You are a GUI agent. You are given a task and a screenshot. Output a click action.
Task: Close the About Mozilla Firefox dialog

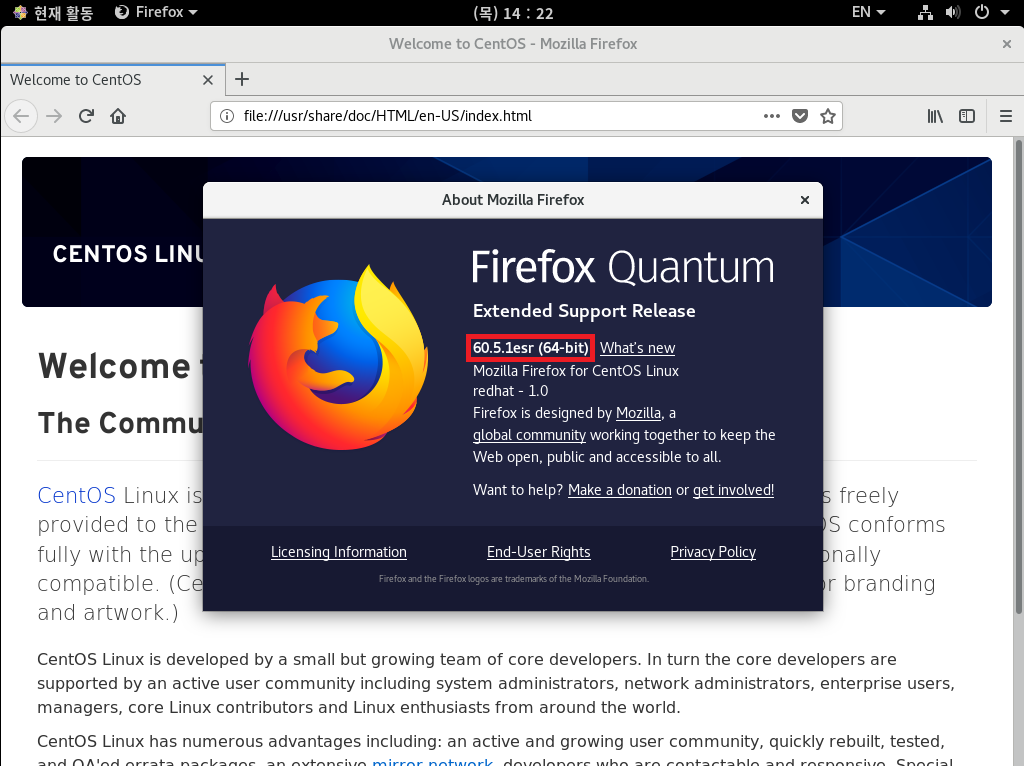point(805,200)
